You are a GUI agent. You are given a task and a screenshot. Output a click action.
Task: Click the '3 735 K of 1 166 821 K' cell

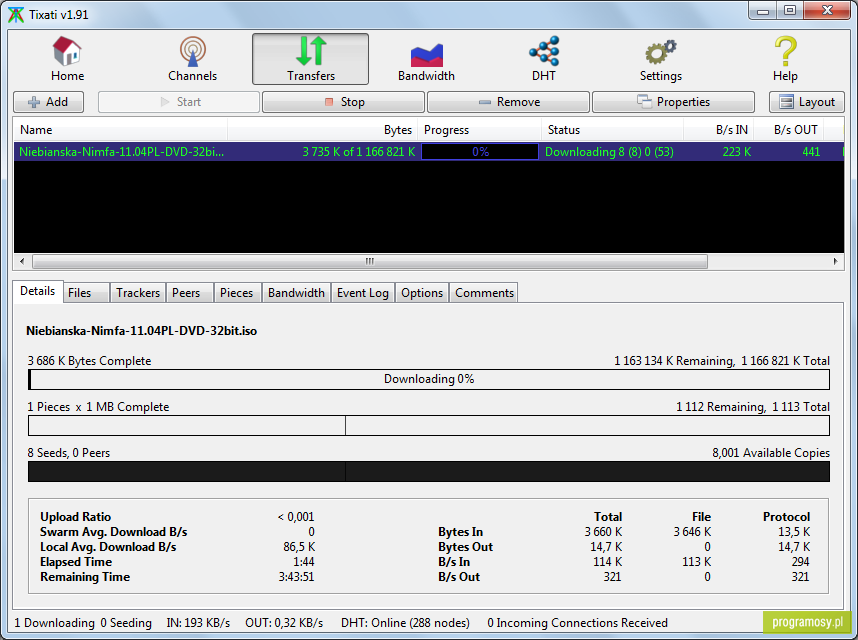[x=359, y=152]
